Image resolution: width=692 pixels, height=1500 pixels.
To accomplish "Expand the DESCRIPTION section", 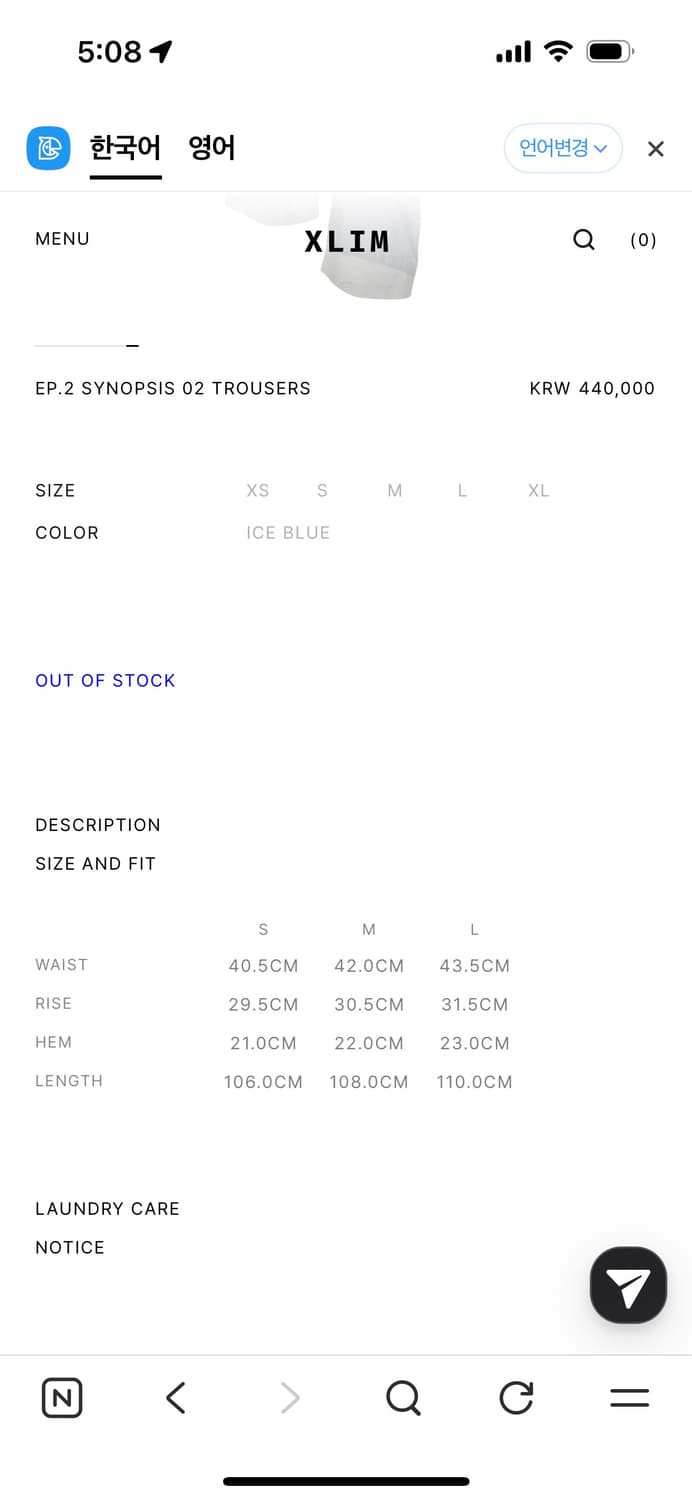I will click(x=98, y=825).
